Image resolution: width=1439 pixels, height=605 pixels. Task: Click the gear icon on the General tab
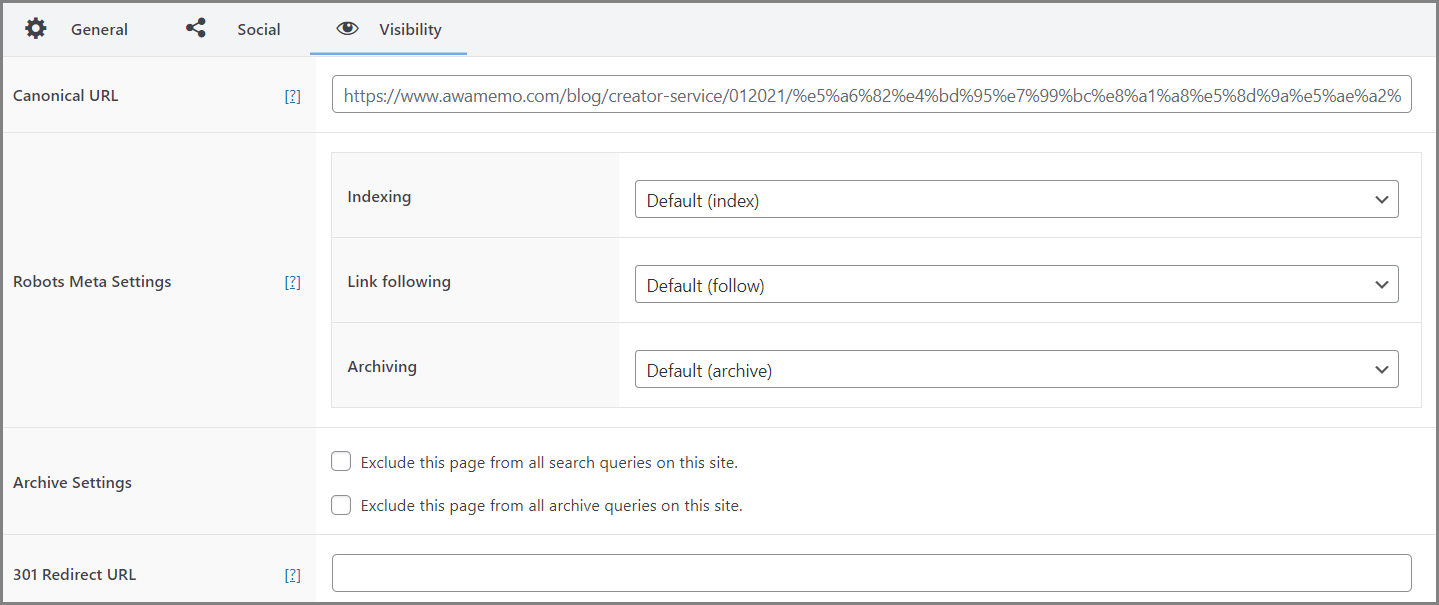click(36, 28)
